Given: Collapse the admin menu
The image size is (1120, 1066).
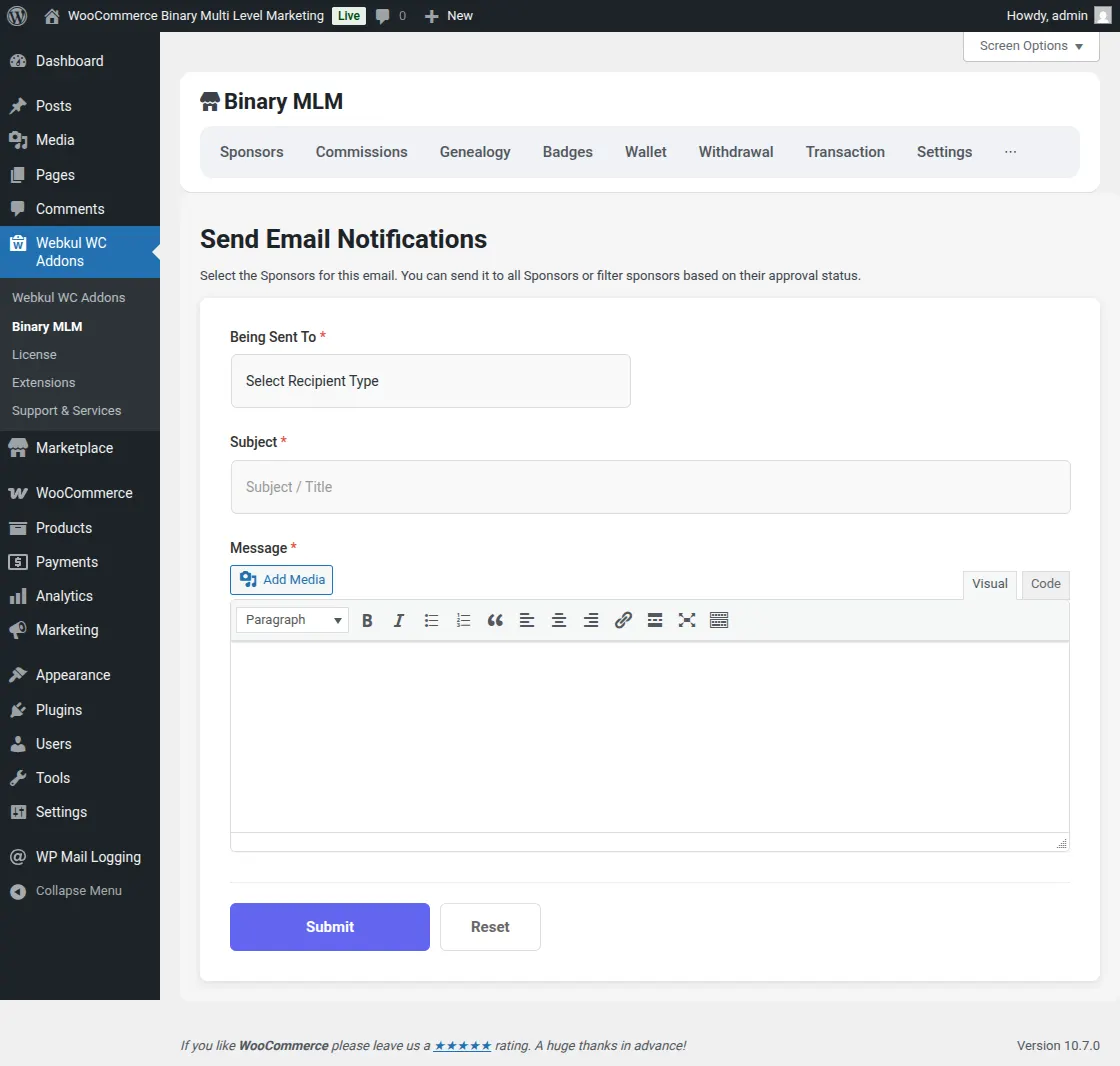Looking at the screenshot, I should tap(67, 891).
